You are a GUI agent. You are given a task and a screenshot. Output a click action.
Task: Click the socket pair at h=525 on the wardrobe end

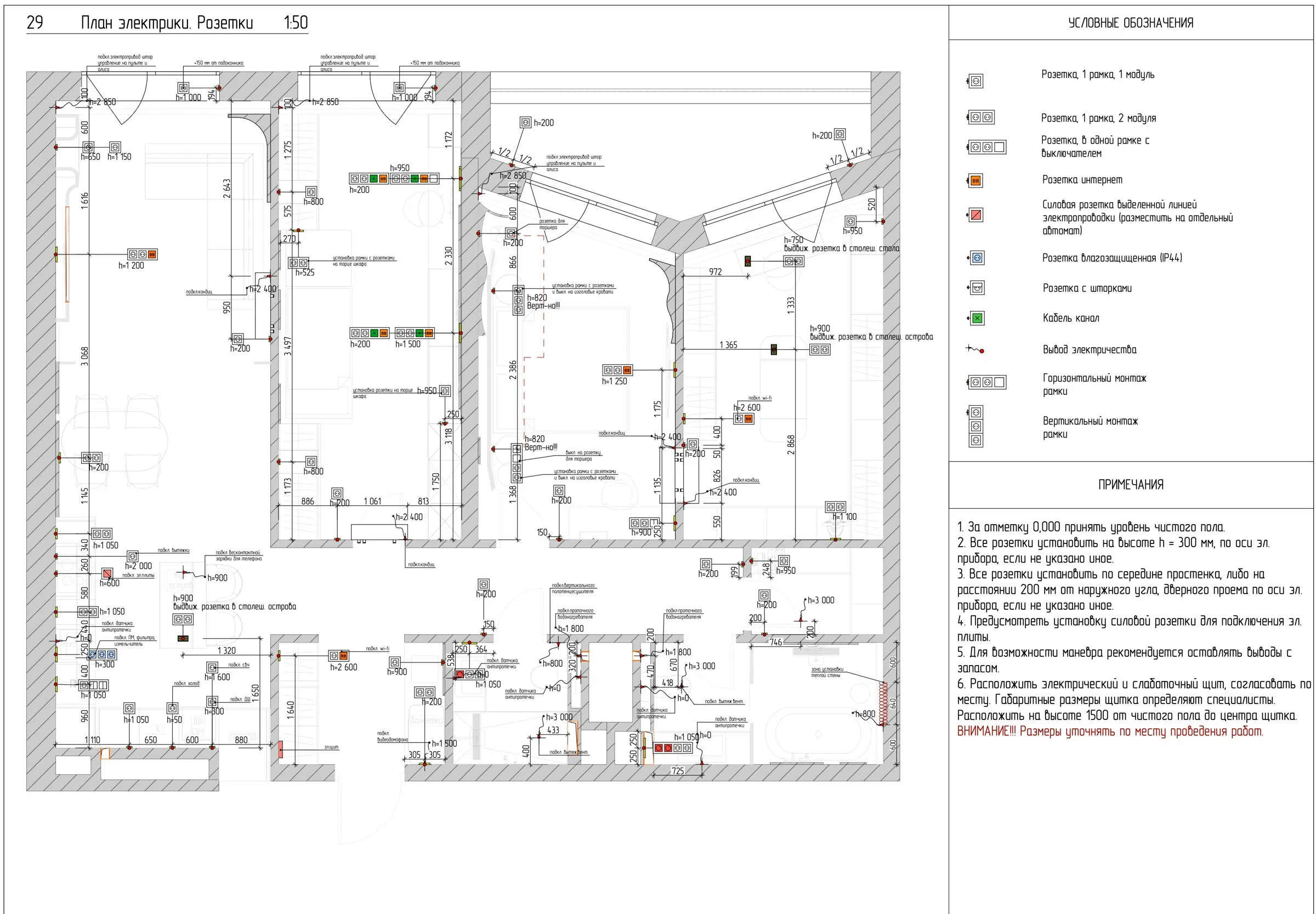298,263
